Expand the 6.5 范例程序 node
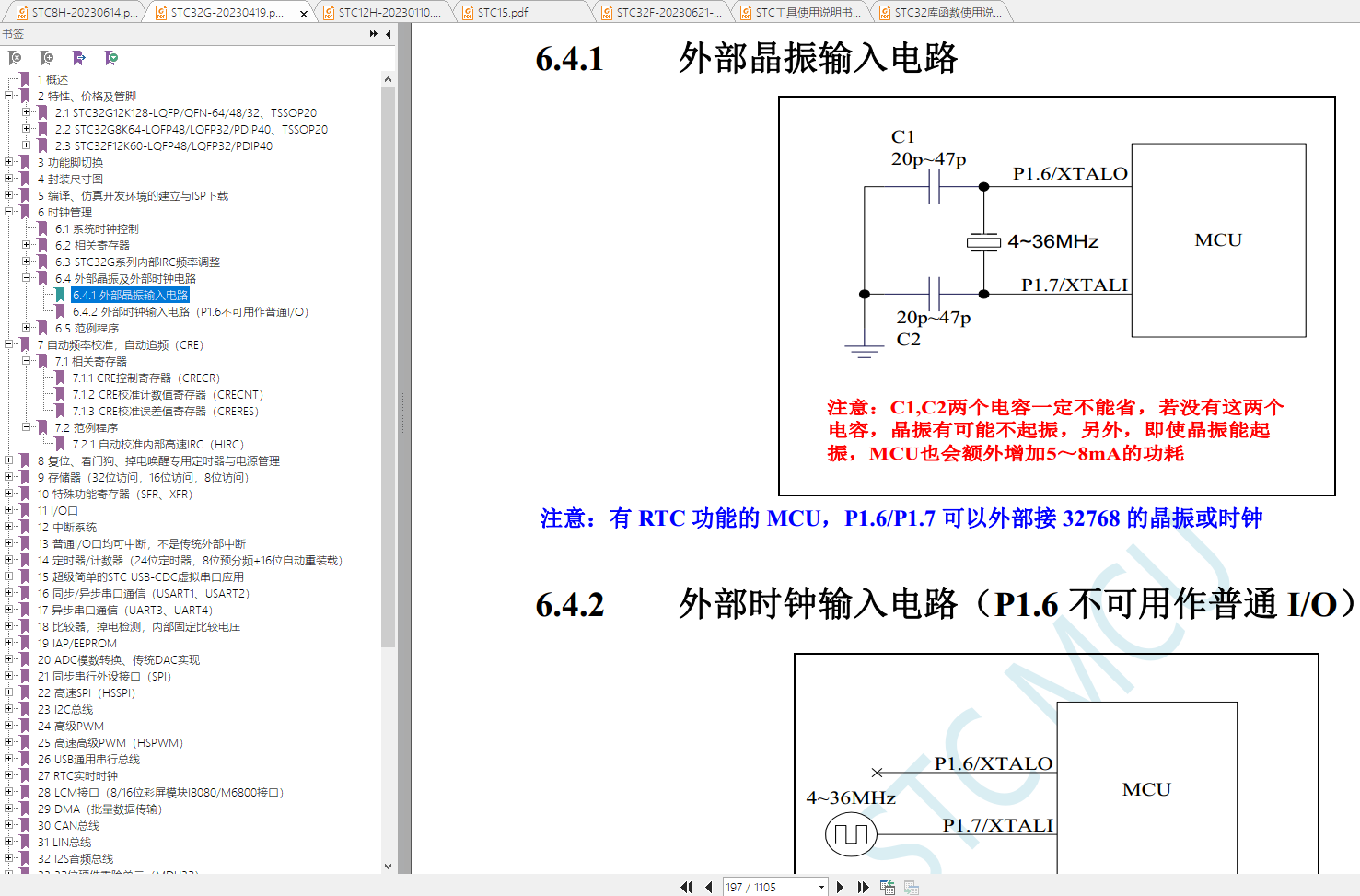The image size is (1360, 896). tap(27, 328)
